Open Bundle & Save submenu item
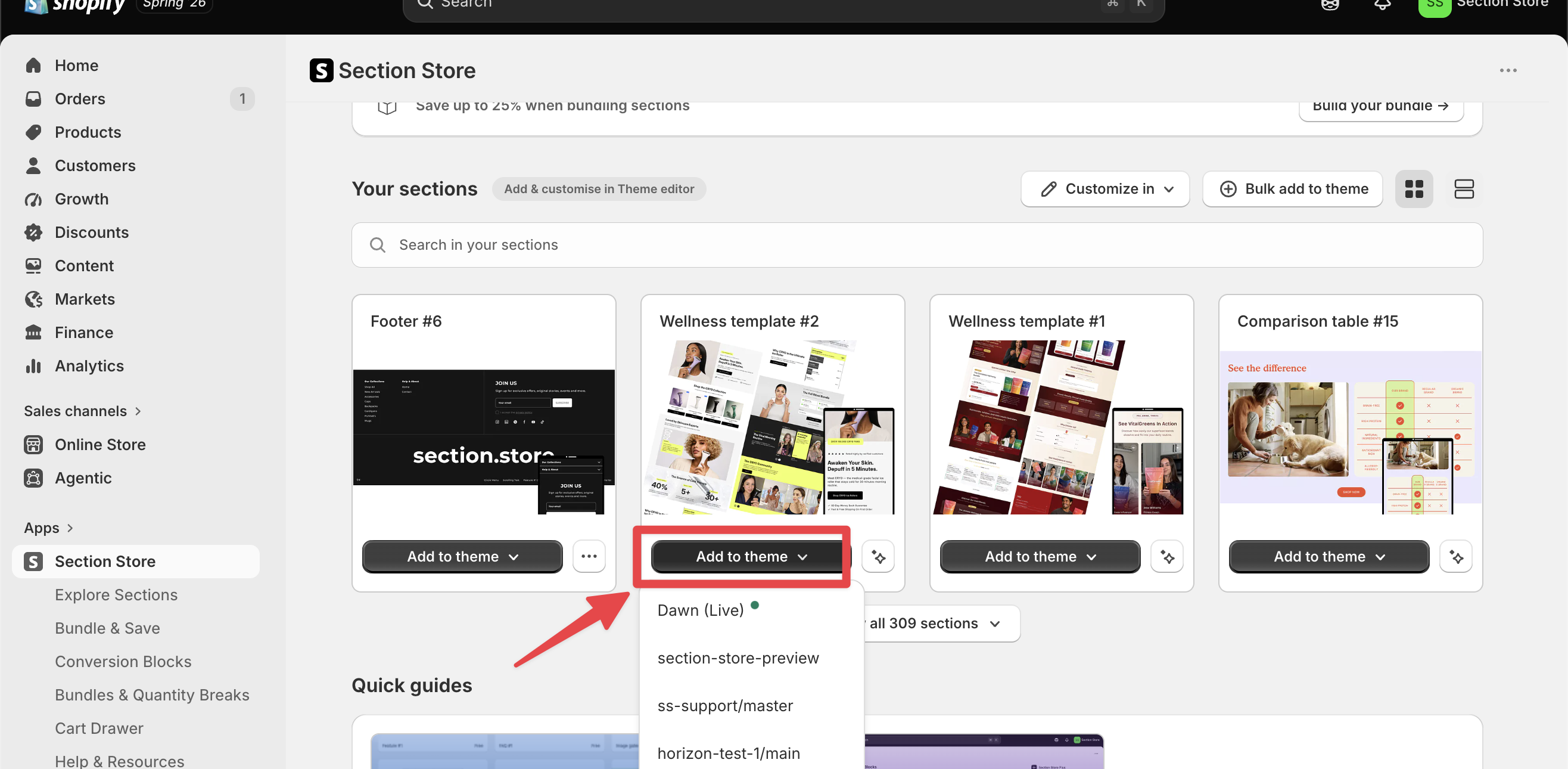1568x769 pixels. tap(108, 628)
